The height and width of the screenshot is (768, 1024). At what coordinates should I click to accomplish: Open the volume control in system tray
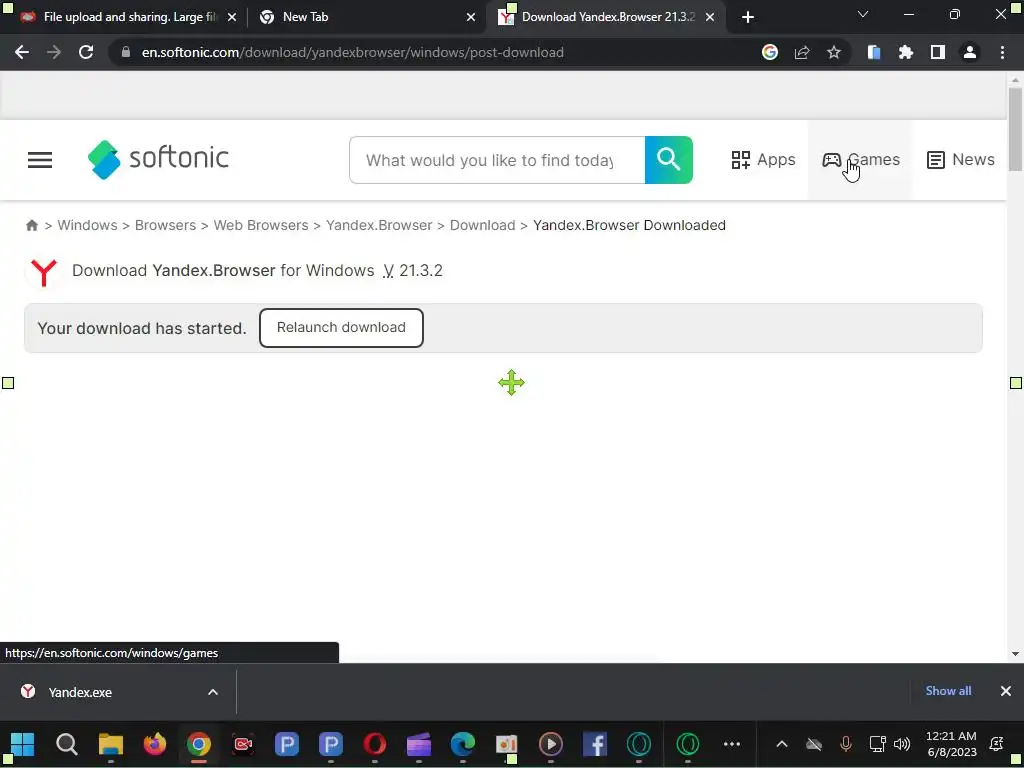[x=902, y=744]
